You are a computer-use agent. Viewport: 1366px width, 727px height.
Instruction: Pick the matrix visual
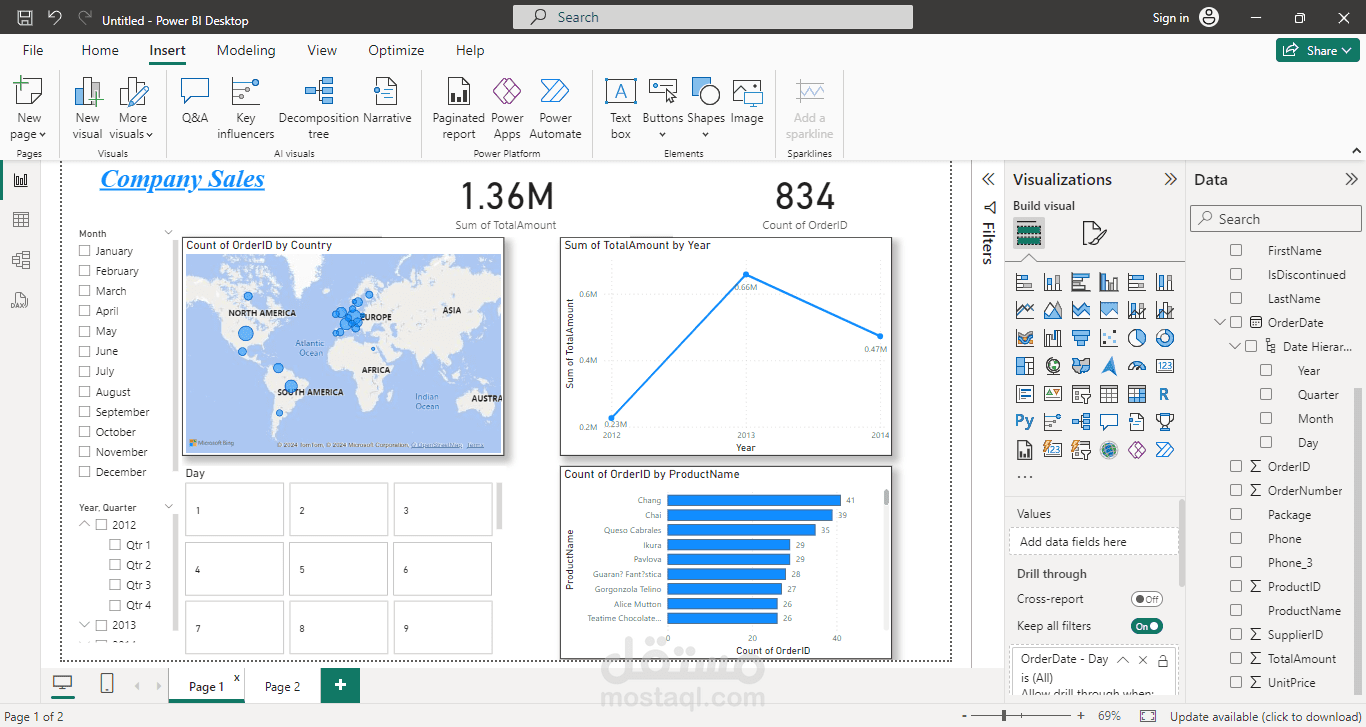tap(1136, 394)
